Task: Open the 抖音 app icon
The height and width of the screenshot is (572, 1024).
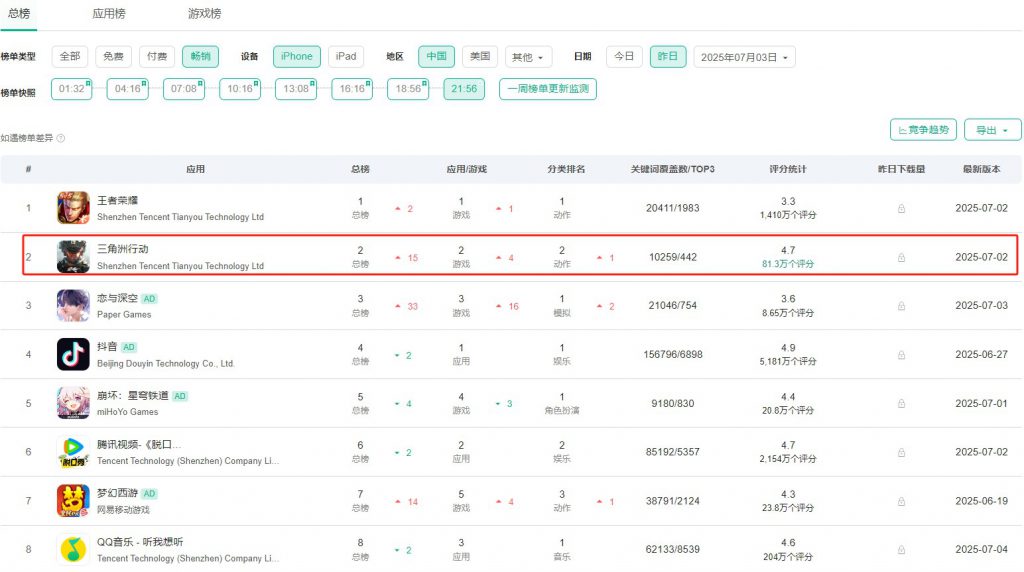Action: (73, 355)
